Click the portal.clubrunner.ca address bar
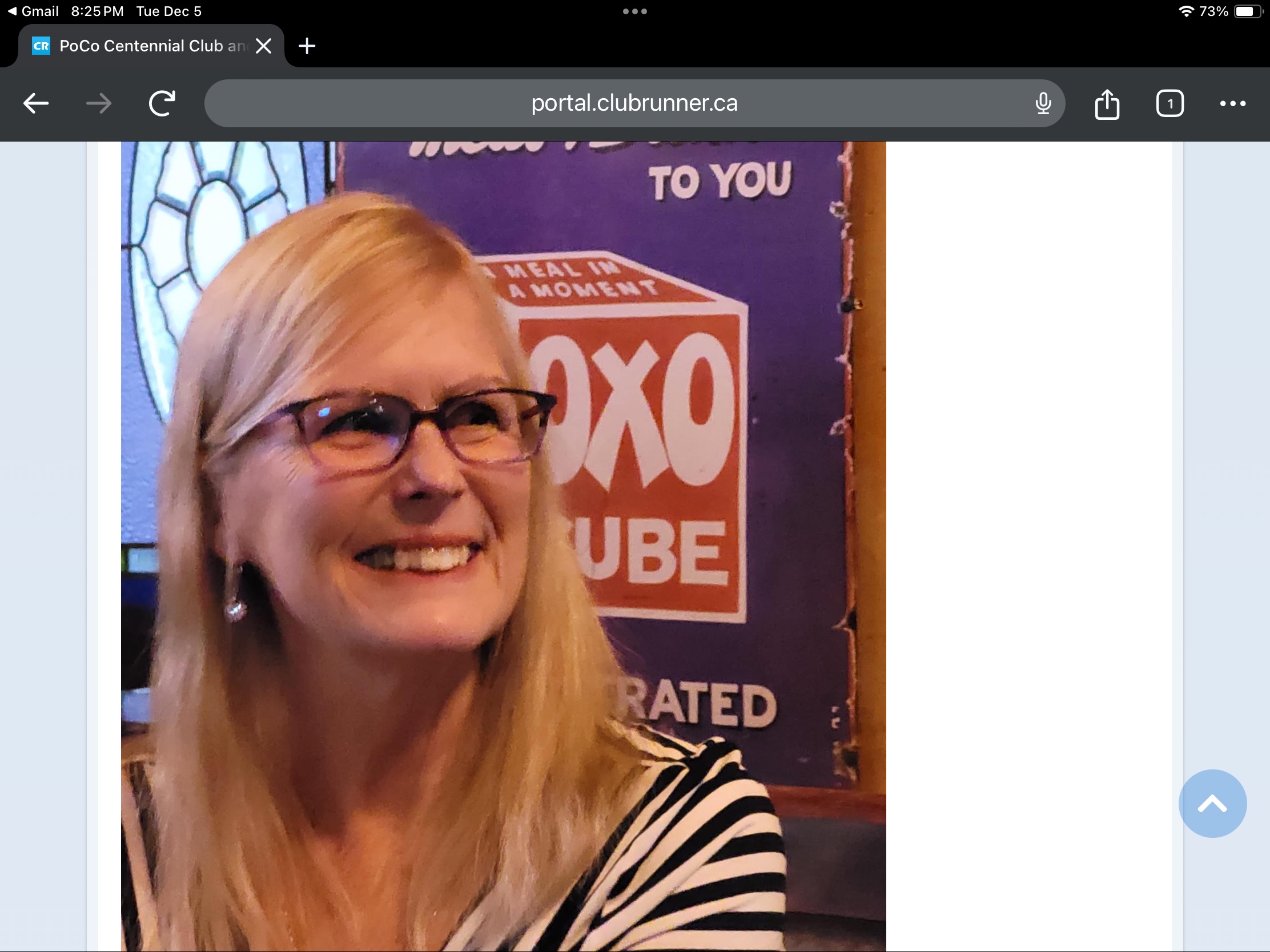The image size is (1270, 952). (634, 104)
